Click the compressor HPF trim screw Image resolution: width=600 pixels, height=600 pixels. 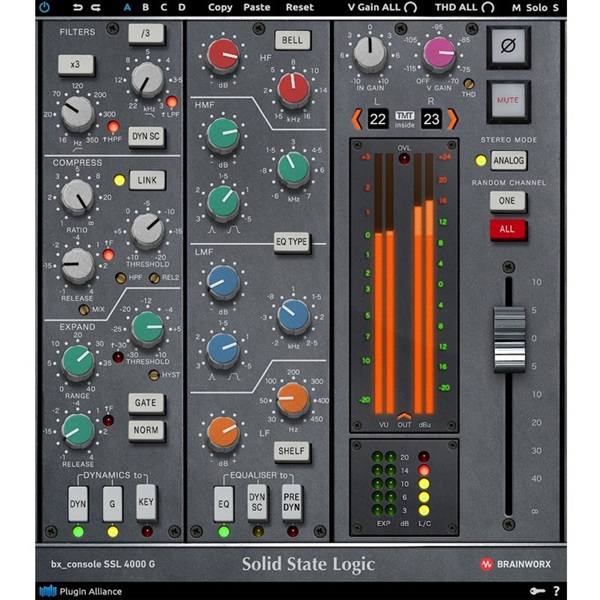[x=121, y=278]
